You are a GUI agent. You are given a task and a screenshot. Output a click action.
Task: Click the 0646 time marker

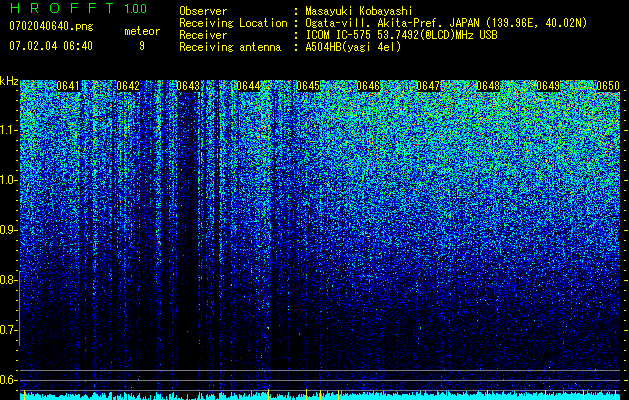click(368, 86)
